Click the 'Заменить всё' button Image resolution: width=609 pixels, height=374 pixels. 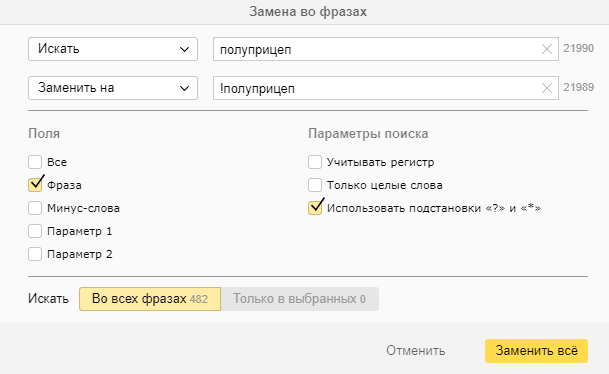(x=536, y=351)
